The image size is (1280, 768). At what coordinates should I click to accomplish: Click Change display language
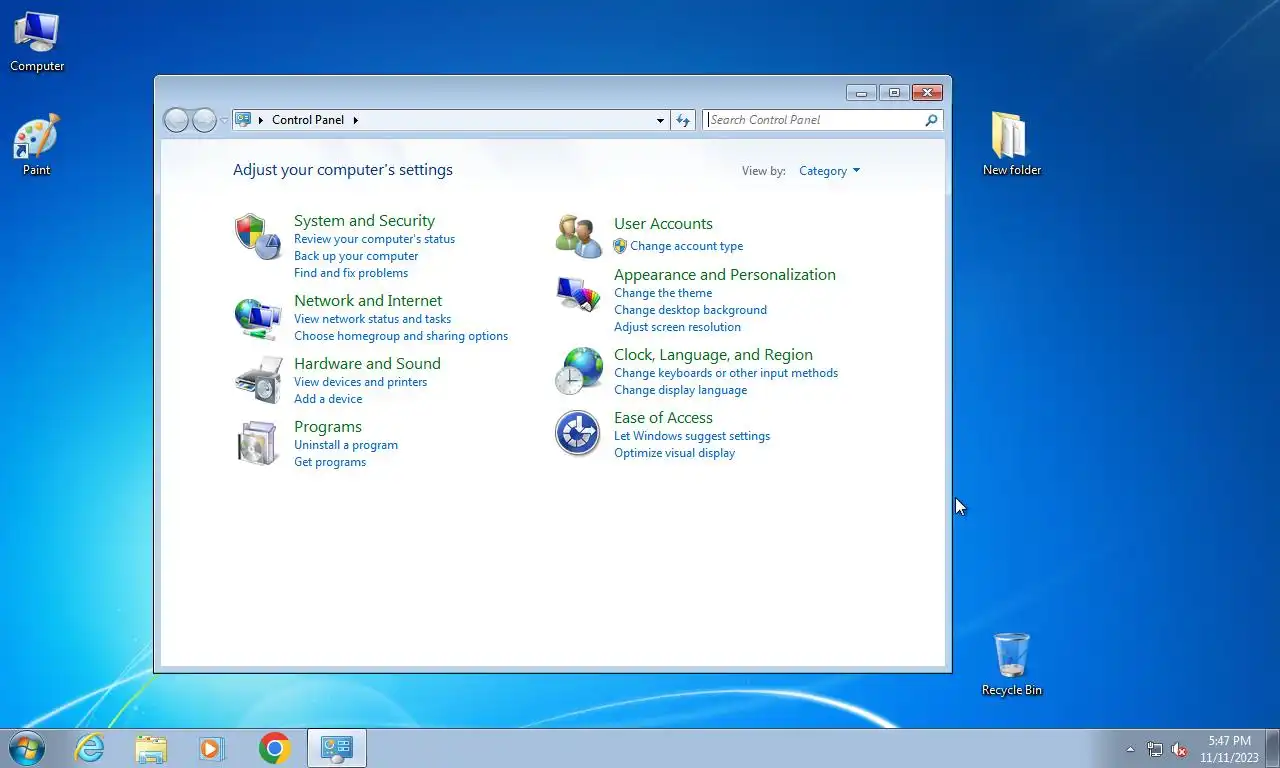(x=680, y=390)
